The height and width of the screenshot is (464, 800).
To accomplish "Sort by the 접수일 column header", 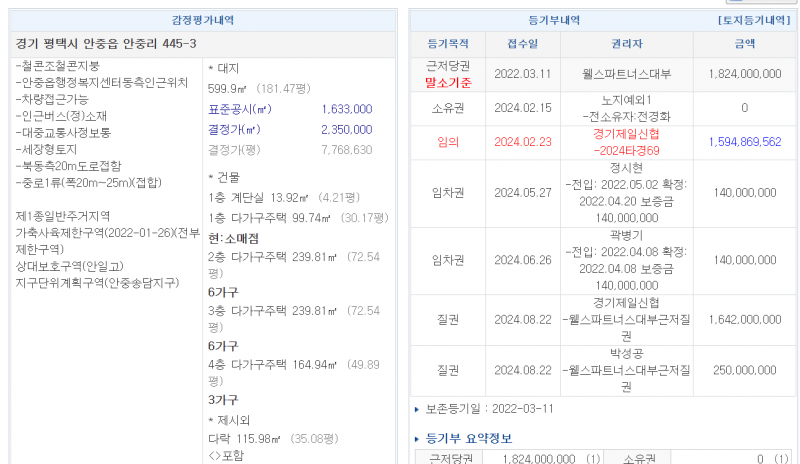I will coord(522,44).
